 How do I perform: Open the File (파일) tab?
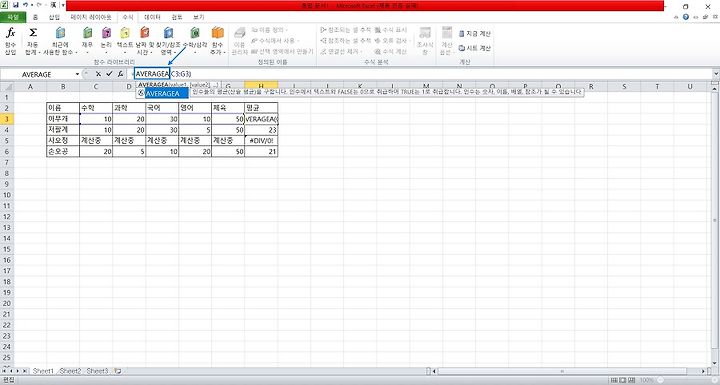click(x=13, y=17)
